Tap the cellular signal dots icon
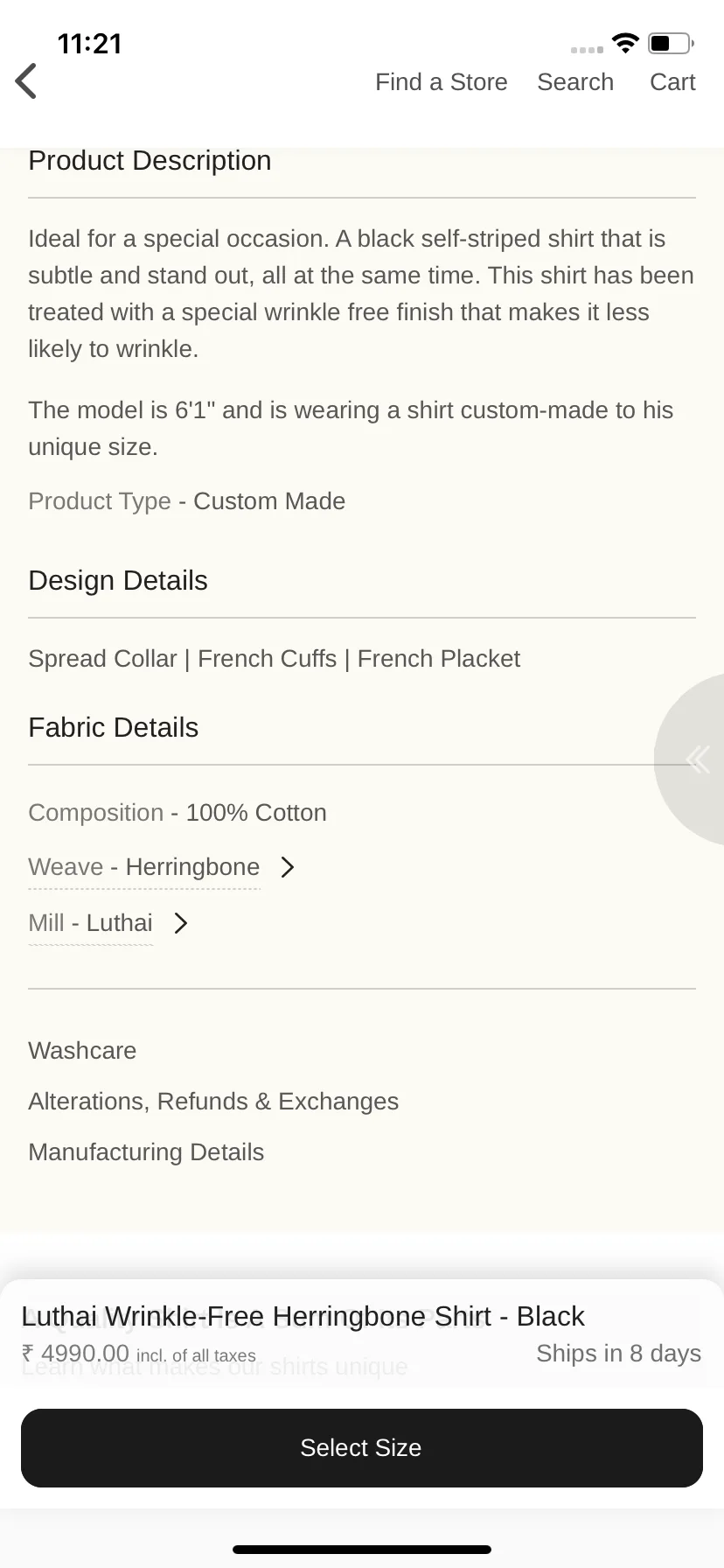 [587, 50]
